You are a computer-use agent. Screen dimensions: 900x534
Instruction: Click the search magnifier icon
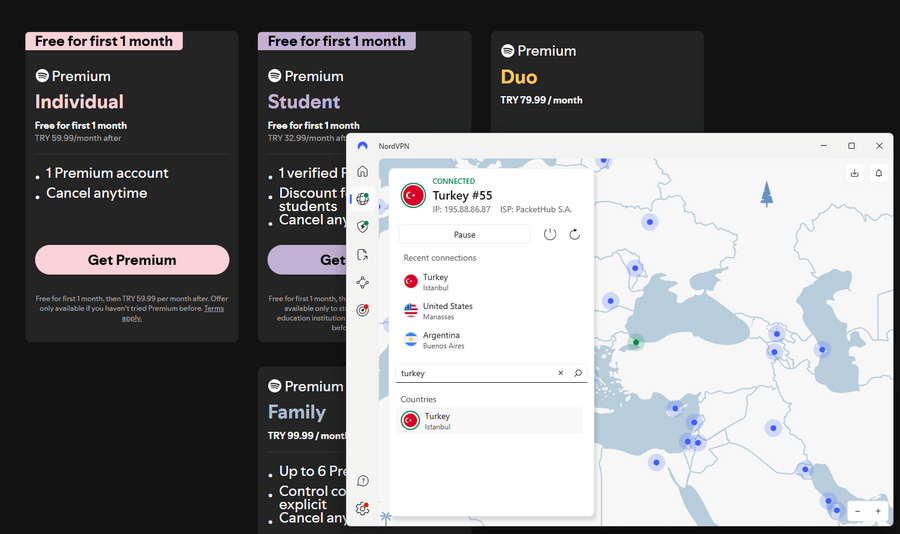578,373
